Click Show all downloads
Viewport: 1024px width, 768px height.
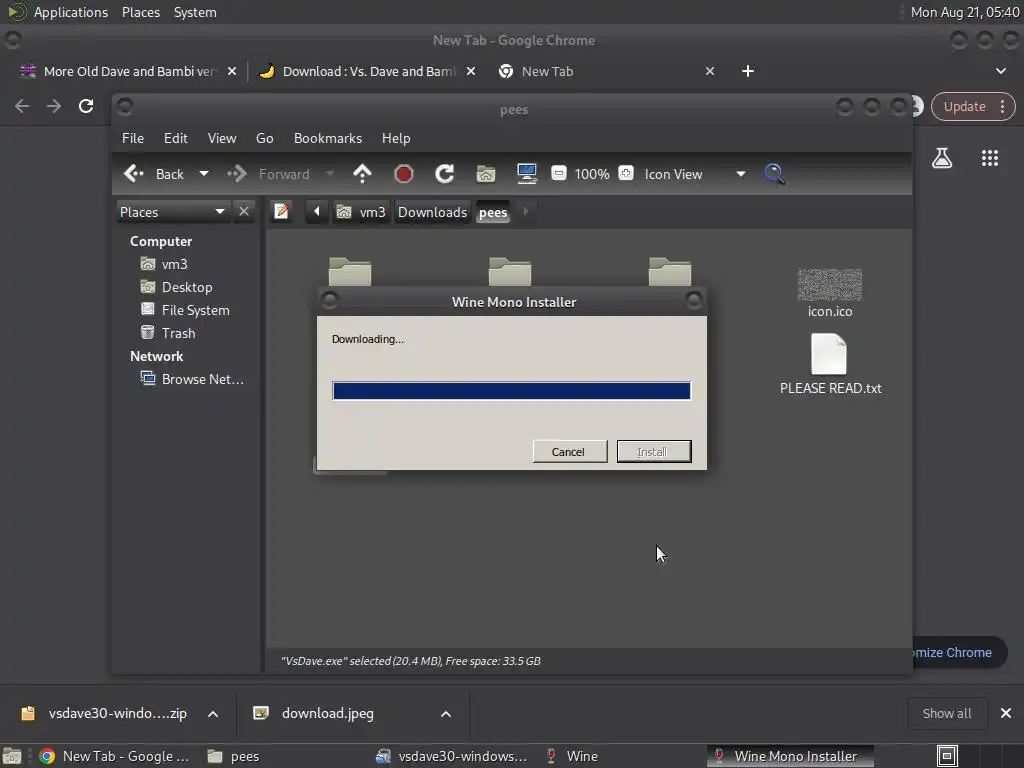pyautogui.click(x=946, y=713)
